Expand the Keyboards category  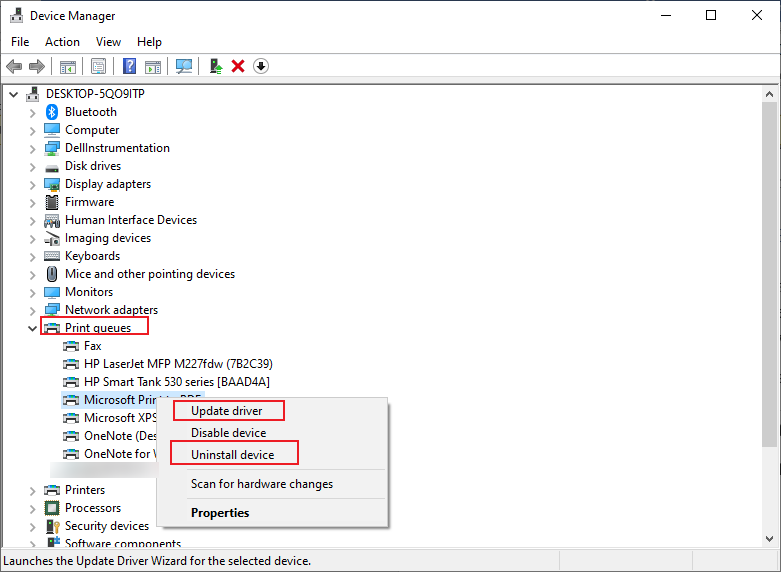32,257
